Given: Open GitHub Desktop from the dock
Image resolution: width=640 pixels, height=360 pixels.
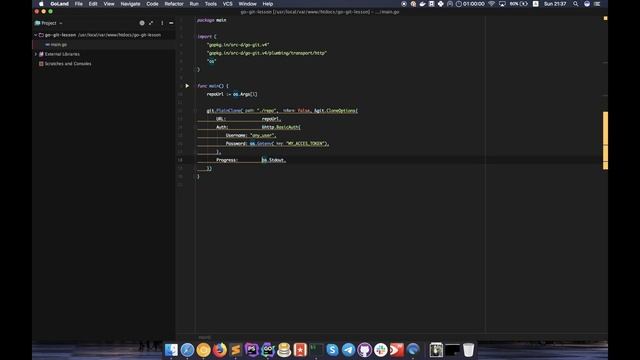Looking at the screenshot, I should [364, 350].
